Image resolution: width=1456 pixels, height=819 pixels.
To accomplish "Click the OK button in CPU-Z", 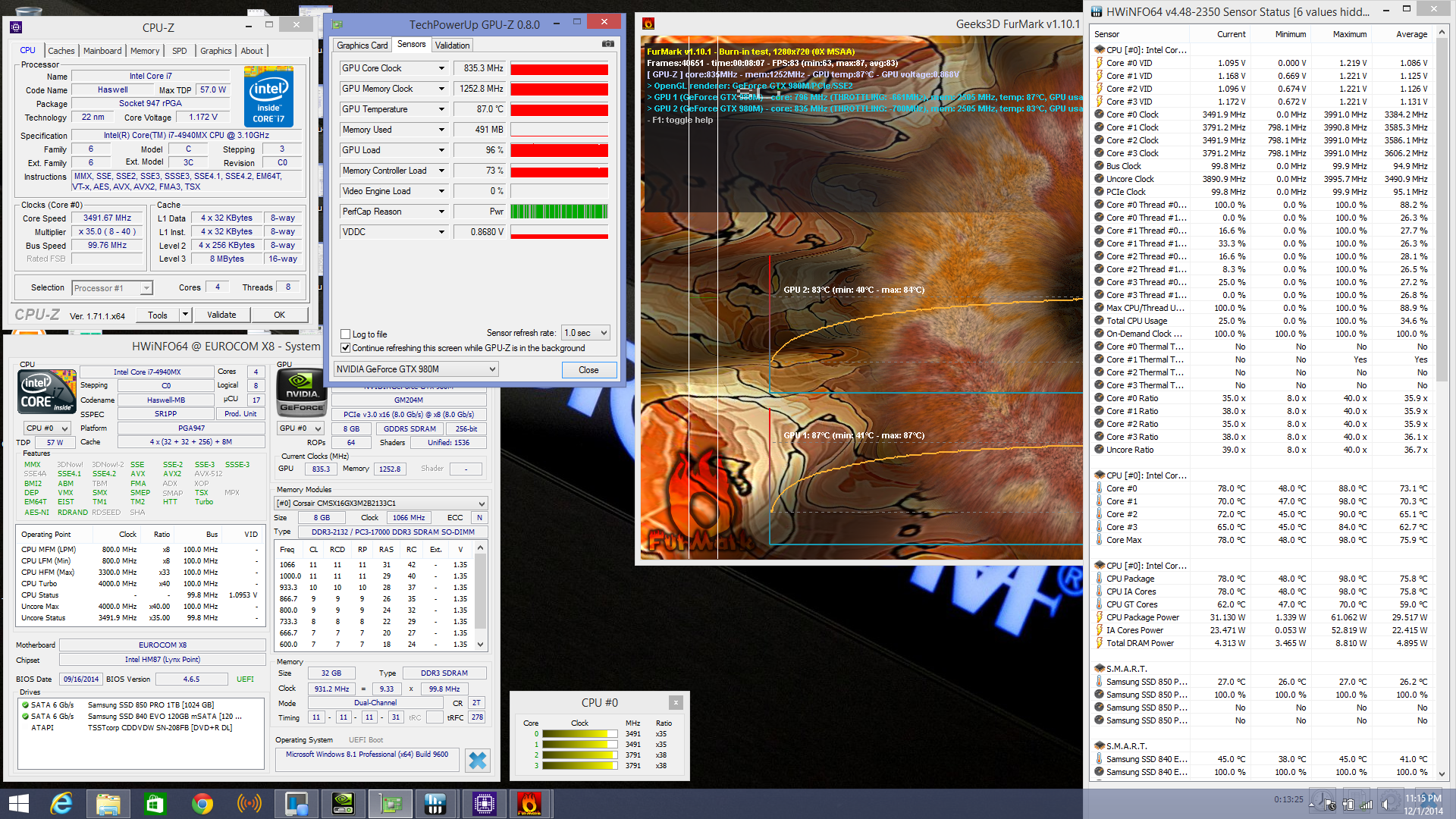I will pos(280,315).
